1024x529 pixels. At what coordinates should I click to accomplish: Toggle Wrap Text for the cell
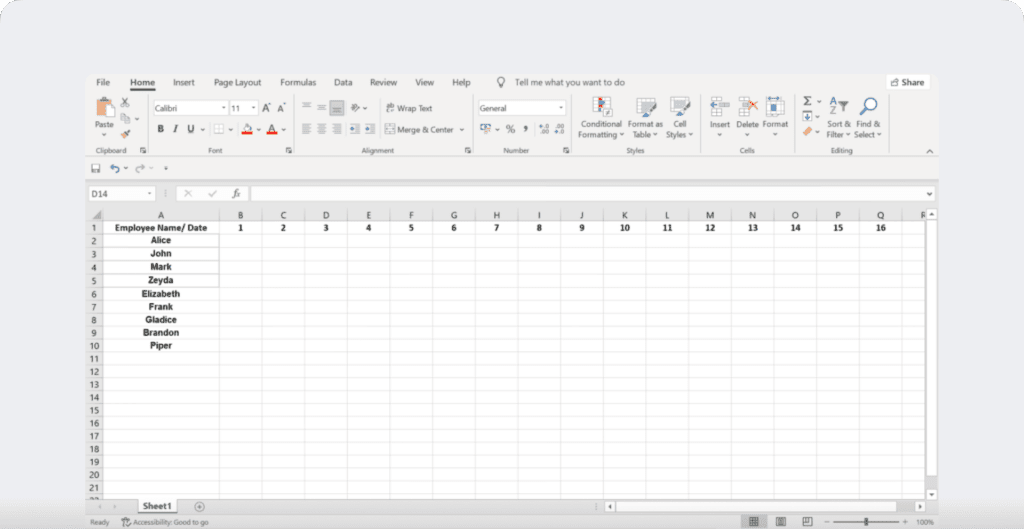(x=408, y=108)
